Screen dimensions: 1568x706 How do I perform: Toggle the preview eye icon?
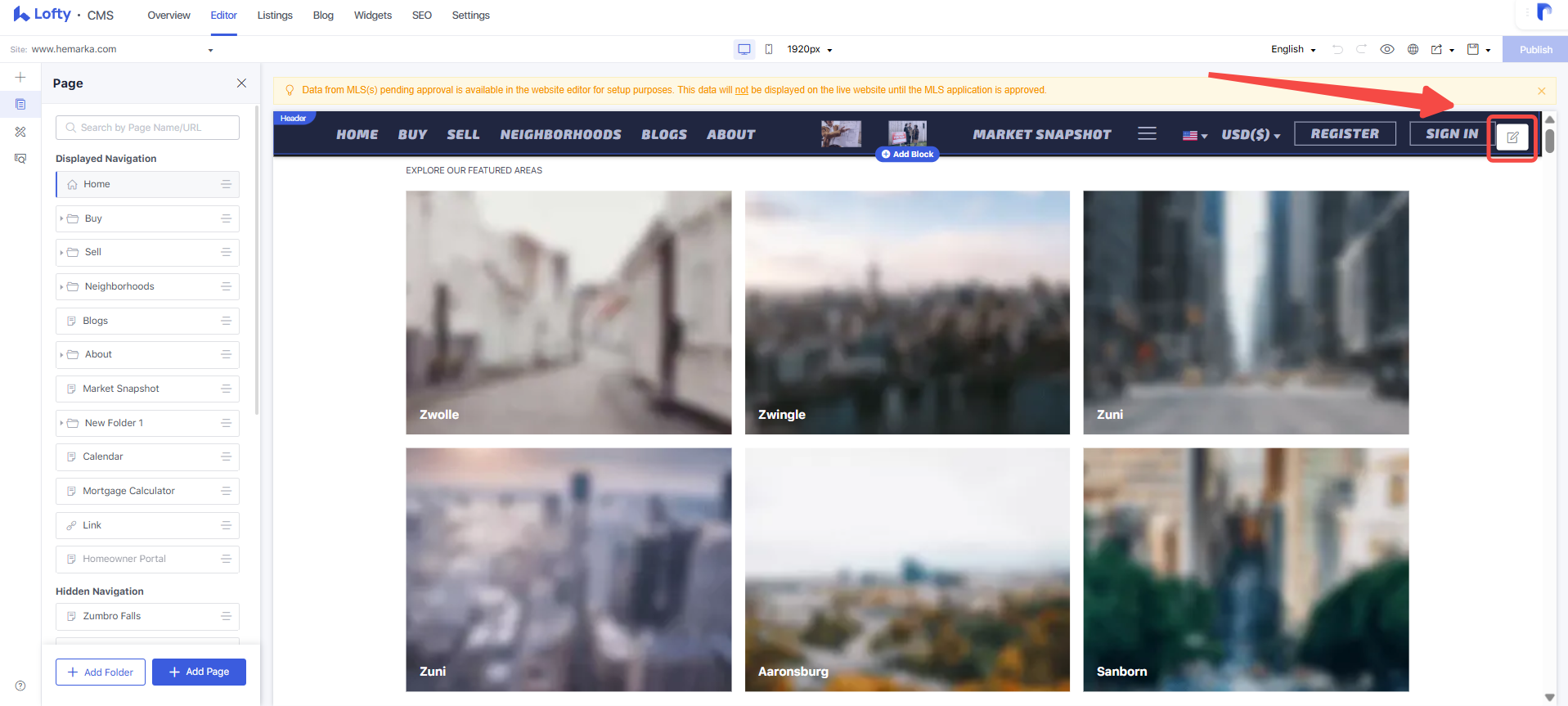point(1387,49)
